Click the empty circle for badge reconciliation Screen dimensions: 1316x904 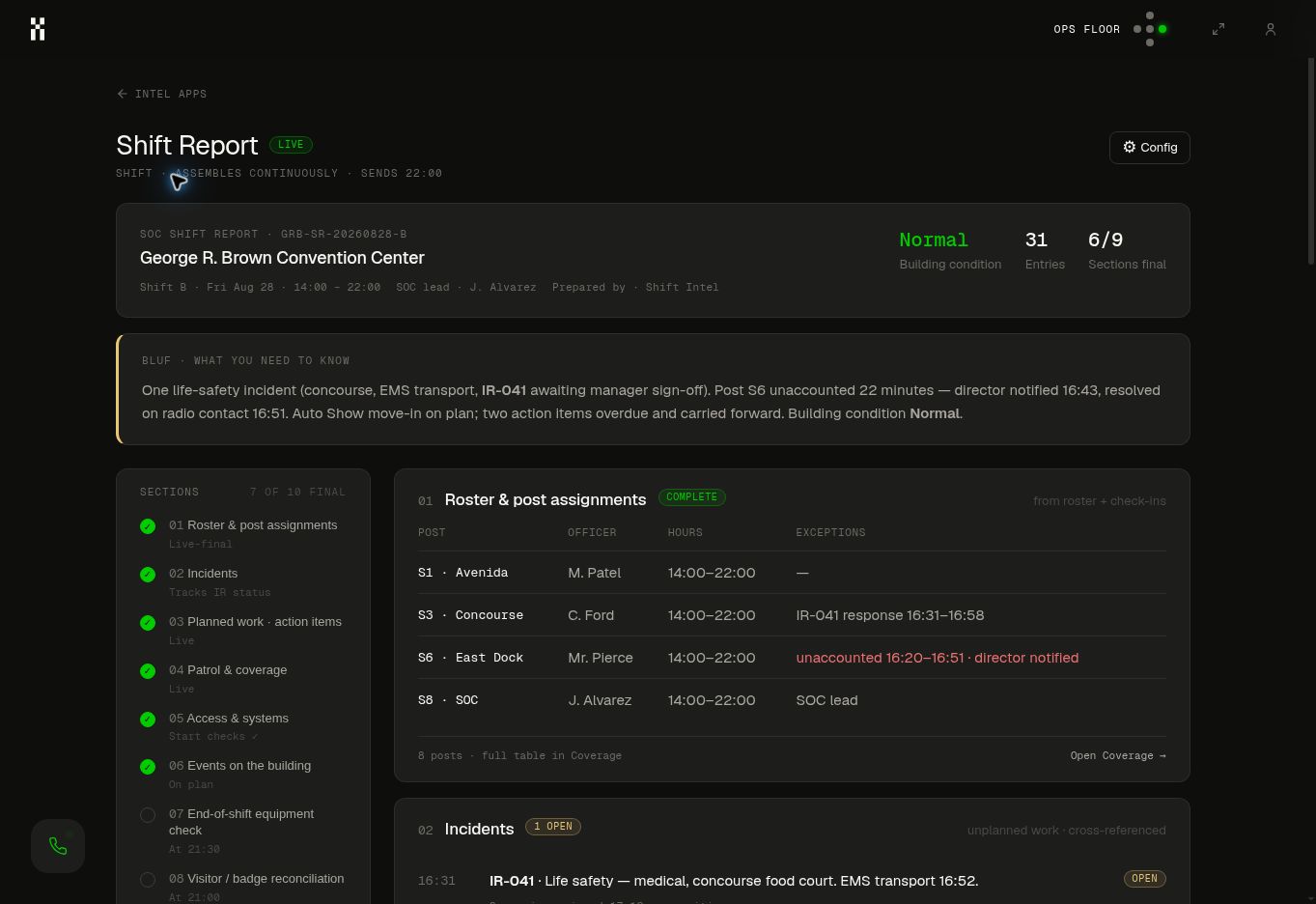tap(148, 880)
